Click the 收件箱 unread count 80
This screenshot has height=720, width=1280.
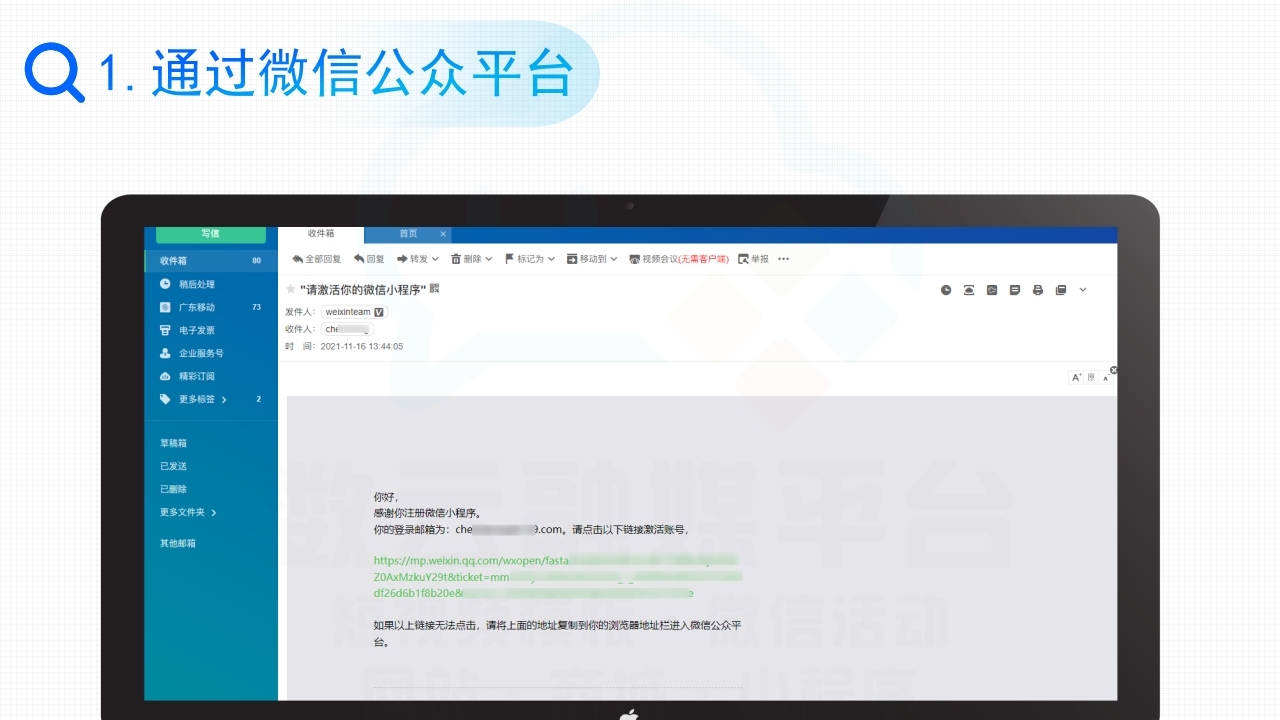point(257,261)
